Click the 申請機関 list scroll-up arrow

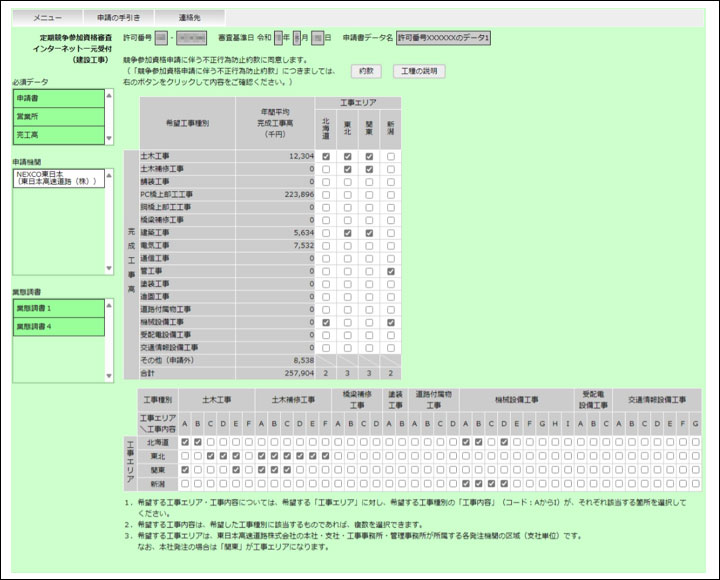pyautogui.click(x=109, y=175)
